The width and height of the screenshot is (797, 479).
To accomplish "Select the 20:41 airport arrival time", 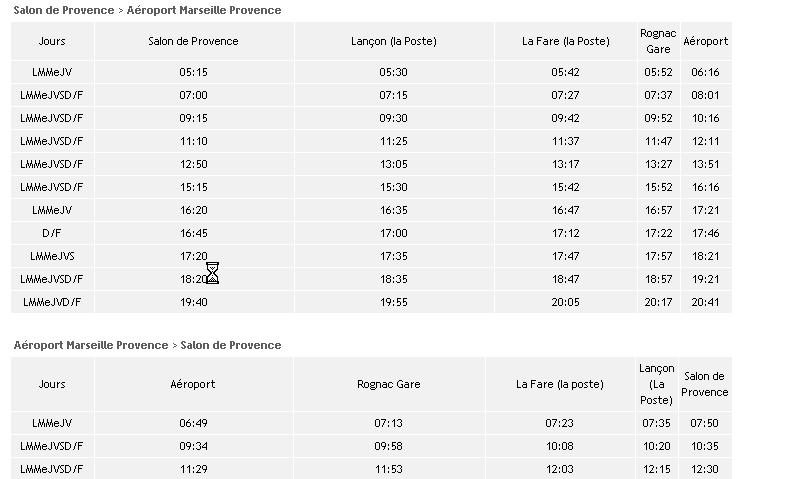I will pyautogui.click(x=705, y=302).
